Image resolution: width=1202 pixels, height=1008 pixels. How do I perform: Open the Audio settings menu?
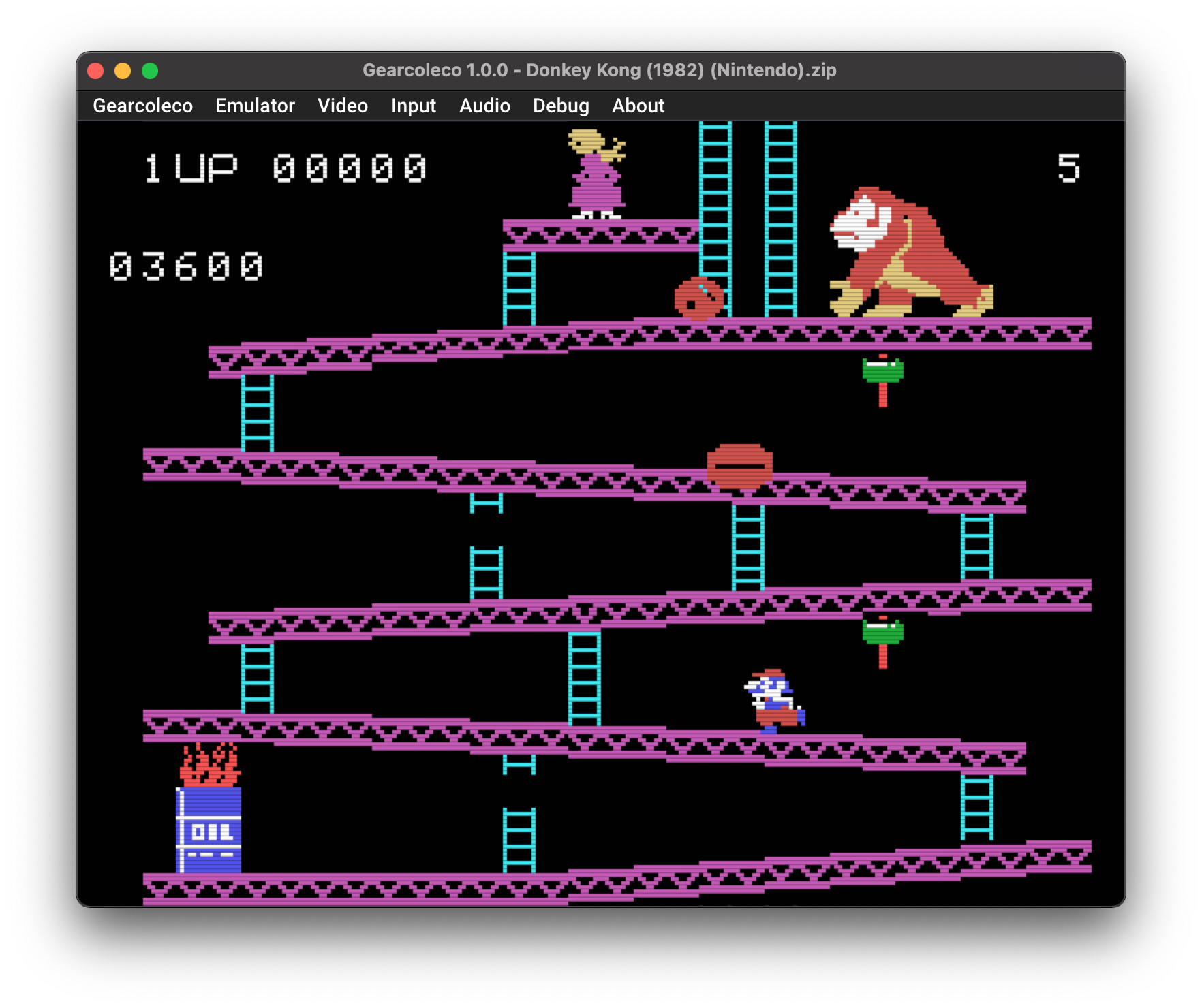(x=484, y=106)
